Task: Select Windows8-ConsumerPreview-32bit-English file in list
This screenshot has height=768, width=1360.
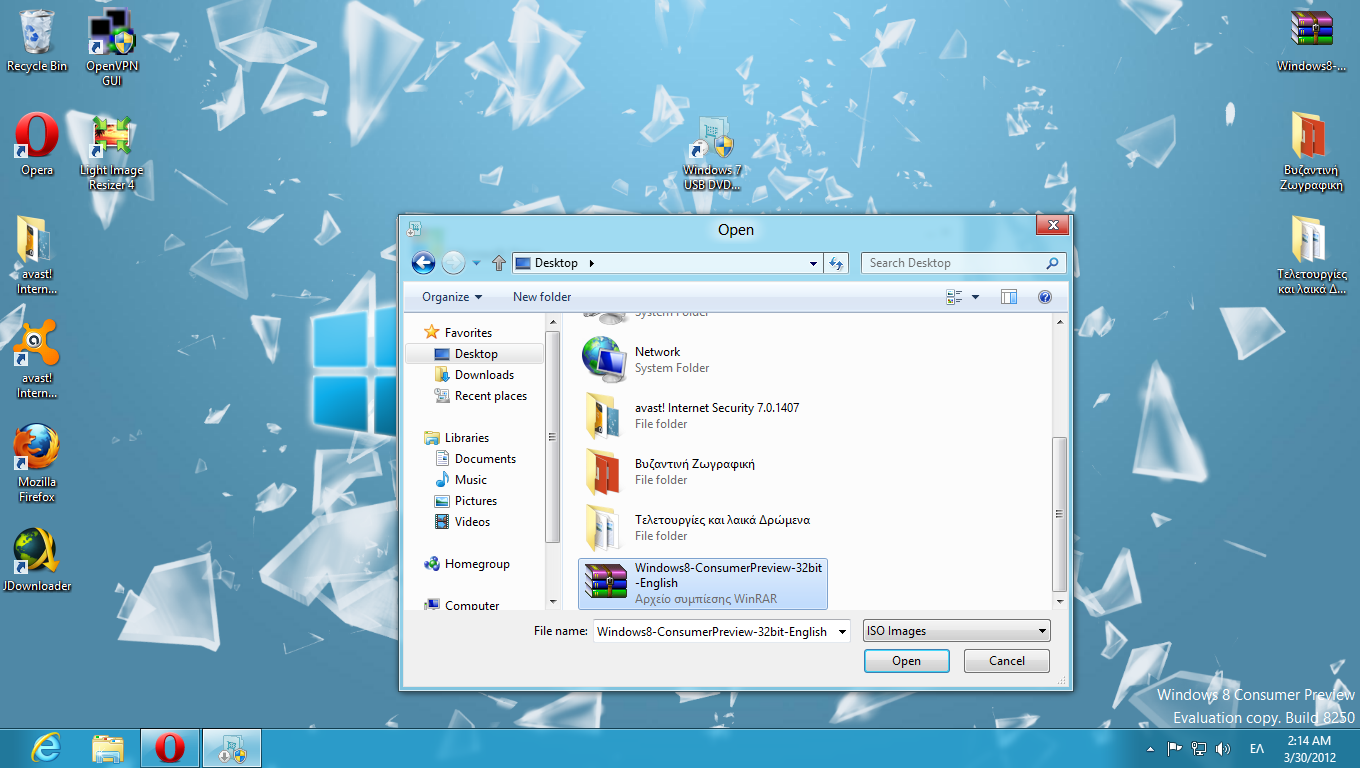Action: coord(703,584)
